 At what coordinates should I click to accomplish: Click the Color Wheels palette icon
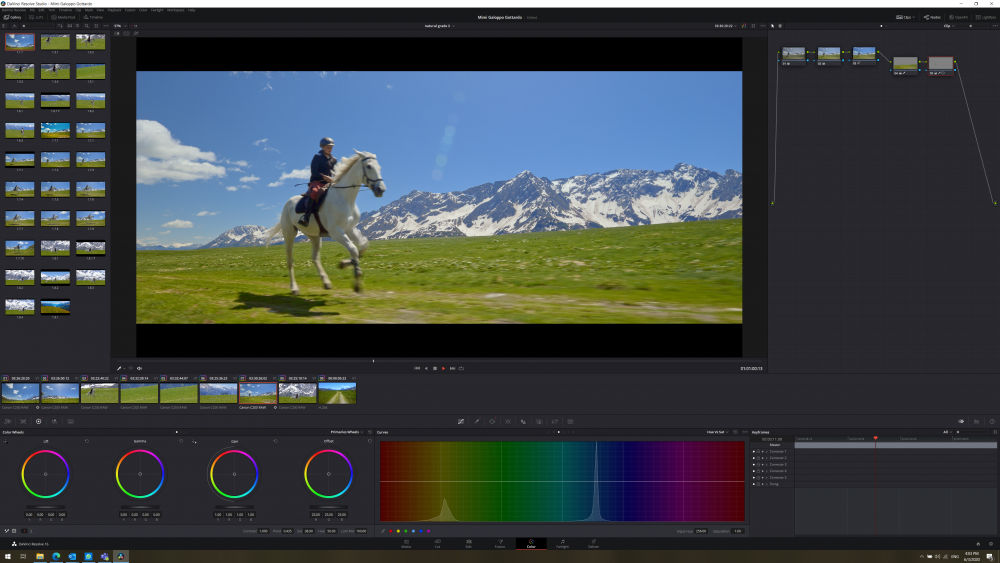[39, 421]
